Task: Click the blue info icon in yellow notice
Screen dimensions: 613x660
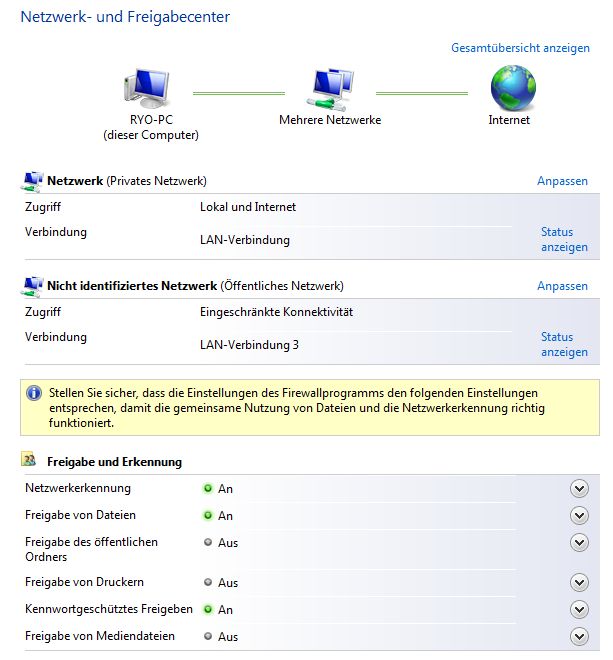Action: pos(34,393)
